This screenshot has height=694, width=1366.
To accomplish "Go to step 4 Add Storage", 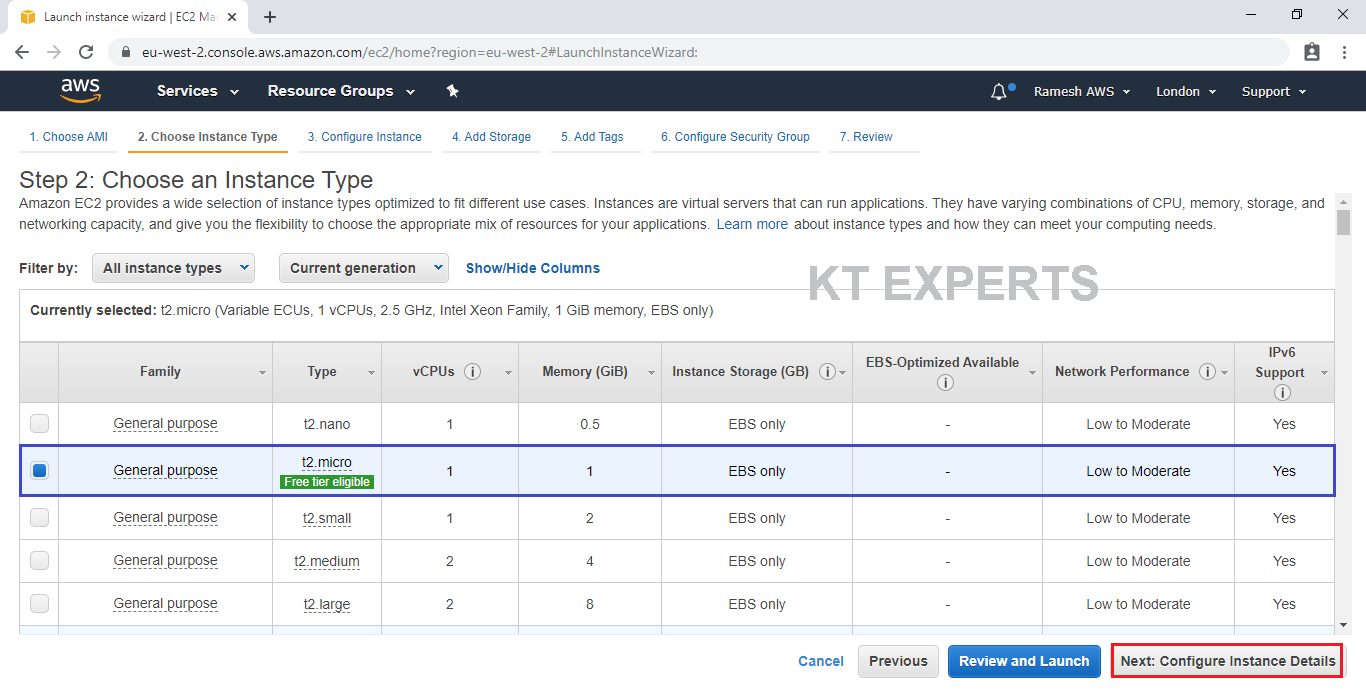I will coord(491,137).
